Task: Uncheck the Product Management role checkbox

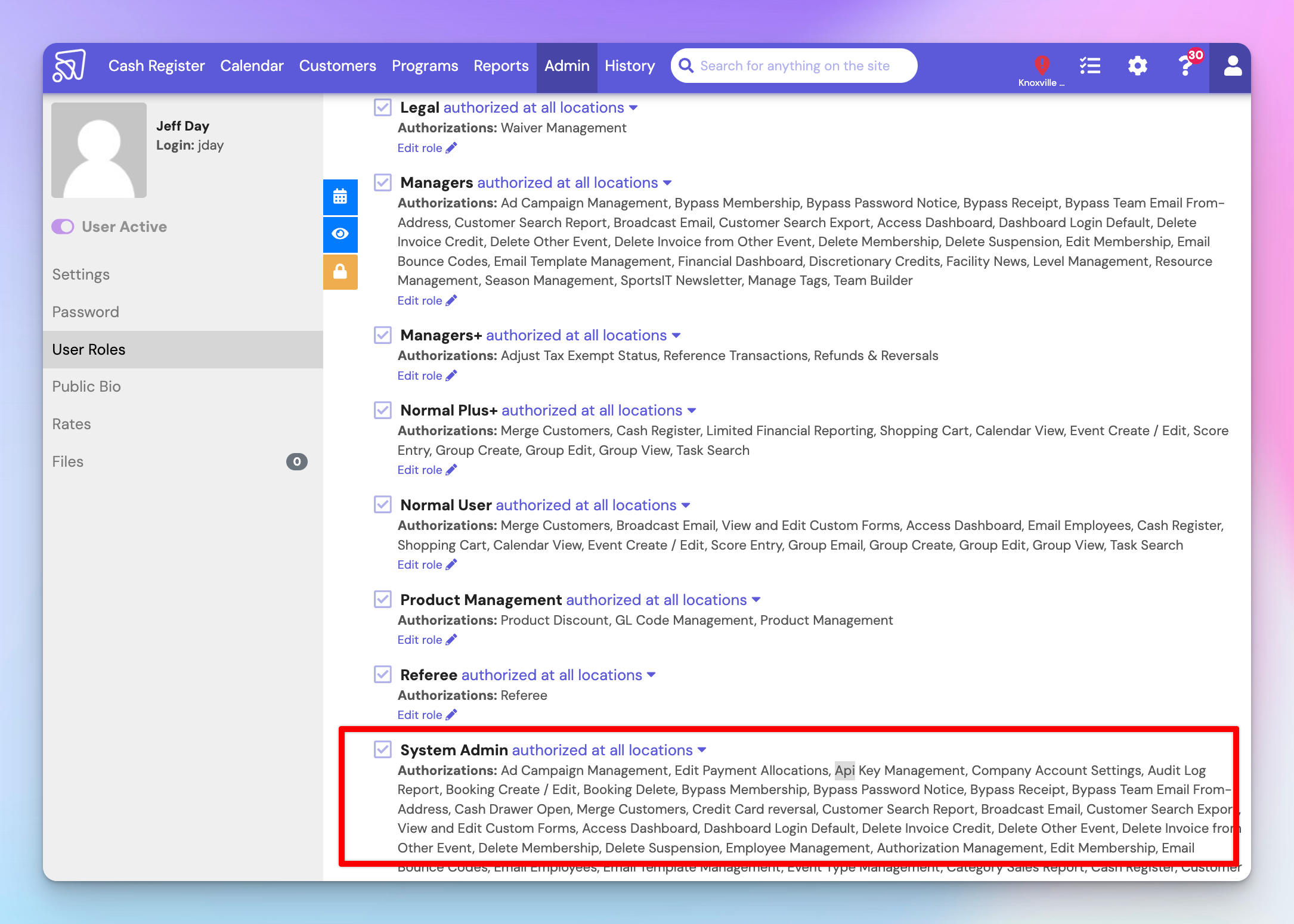Action: point(383,600)
